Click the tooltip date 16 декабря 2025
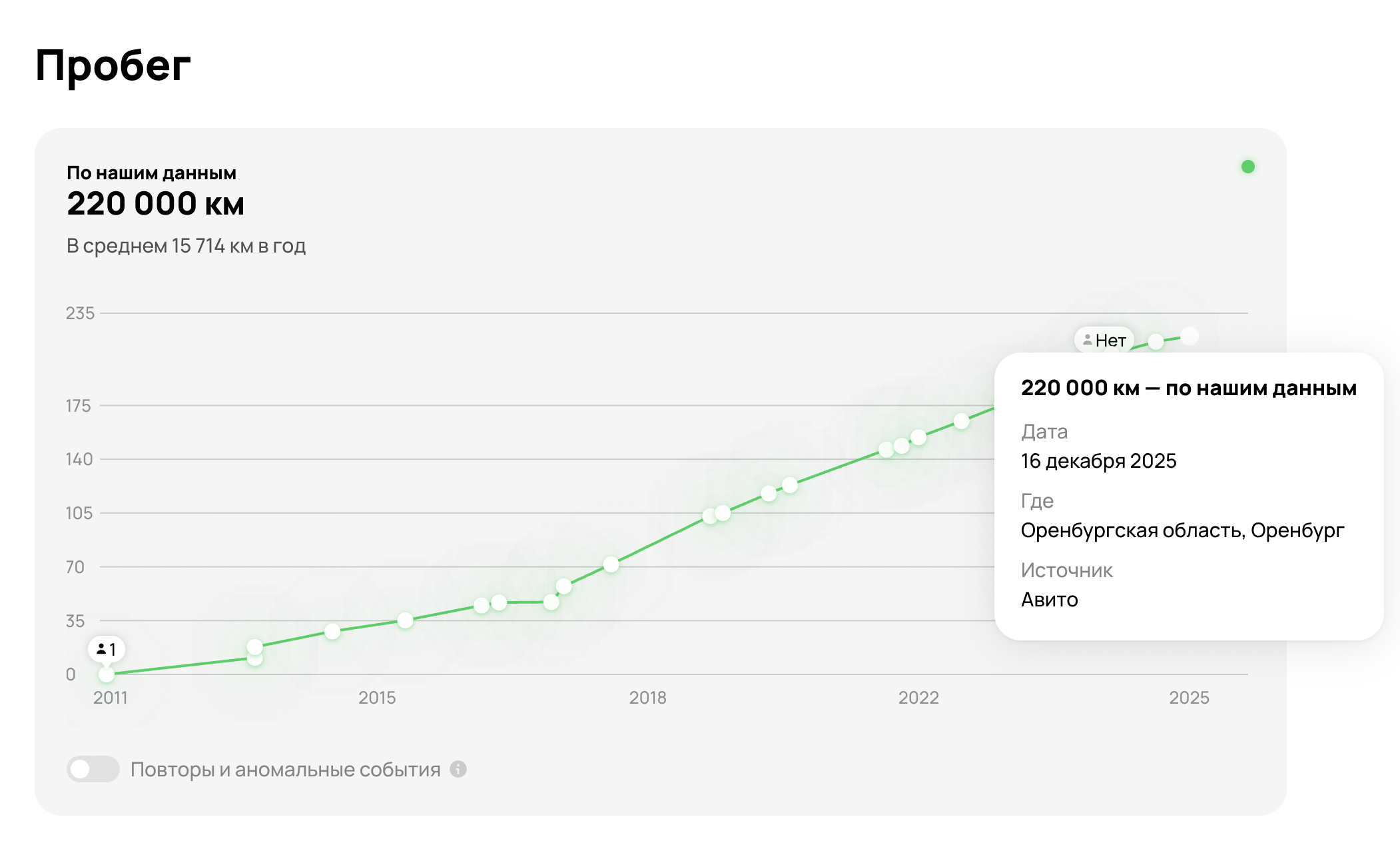The height and width of the screenshot is (849, 1400). [1098, 460]
